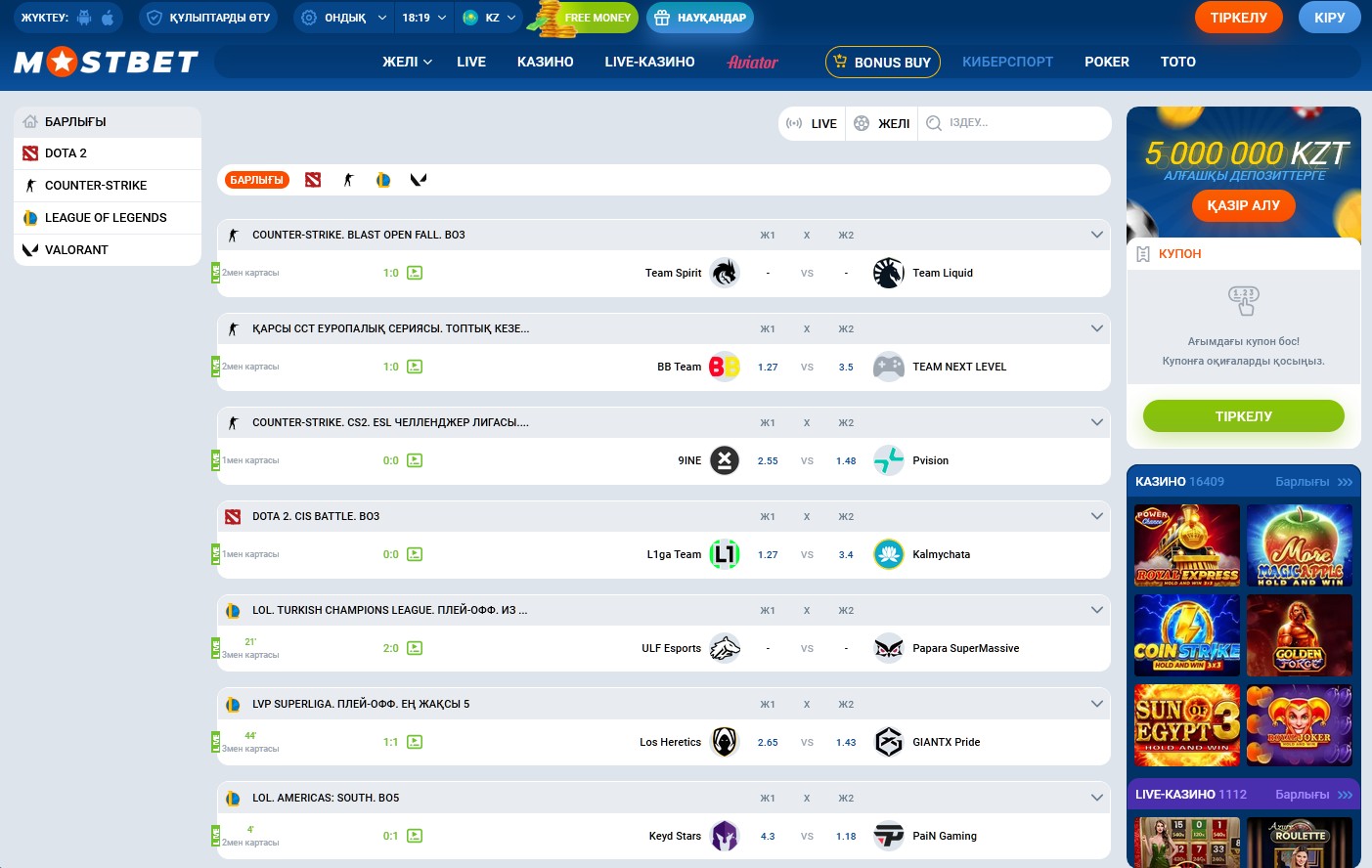This screenshot has width=1372, height=868.
Task: Open the ОНДЫҚ odds format dropdown
Action: 344,18
